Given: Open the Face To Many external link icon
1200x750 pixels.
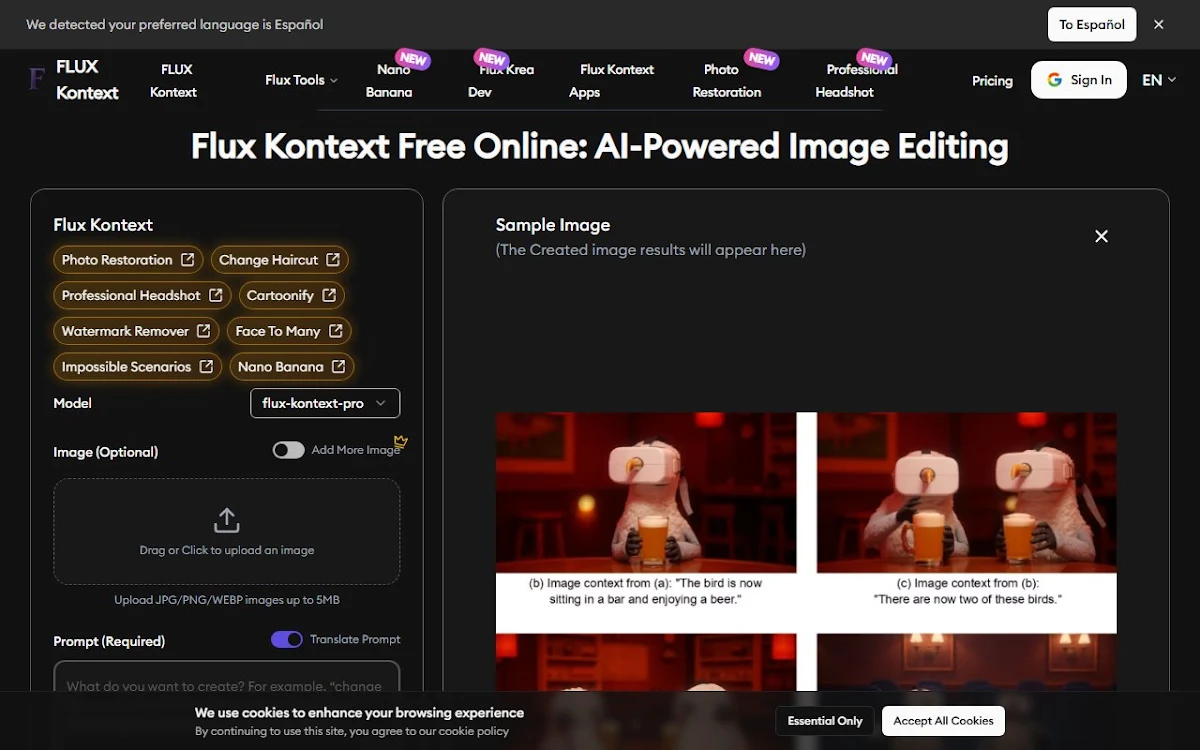Looking at the screenshot, I should coord(336,331).
